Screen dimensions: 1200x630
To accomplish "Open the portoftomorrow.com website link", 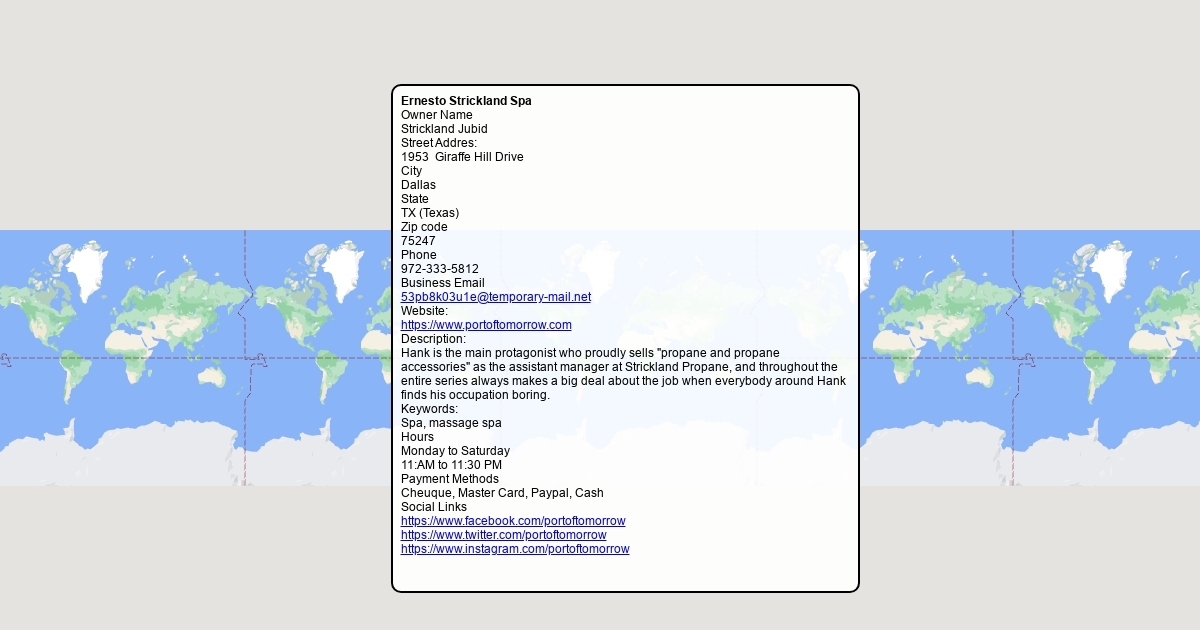I will coord(486,325).
